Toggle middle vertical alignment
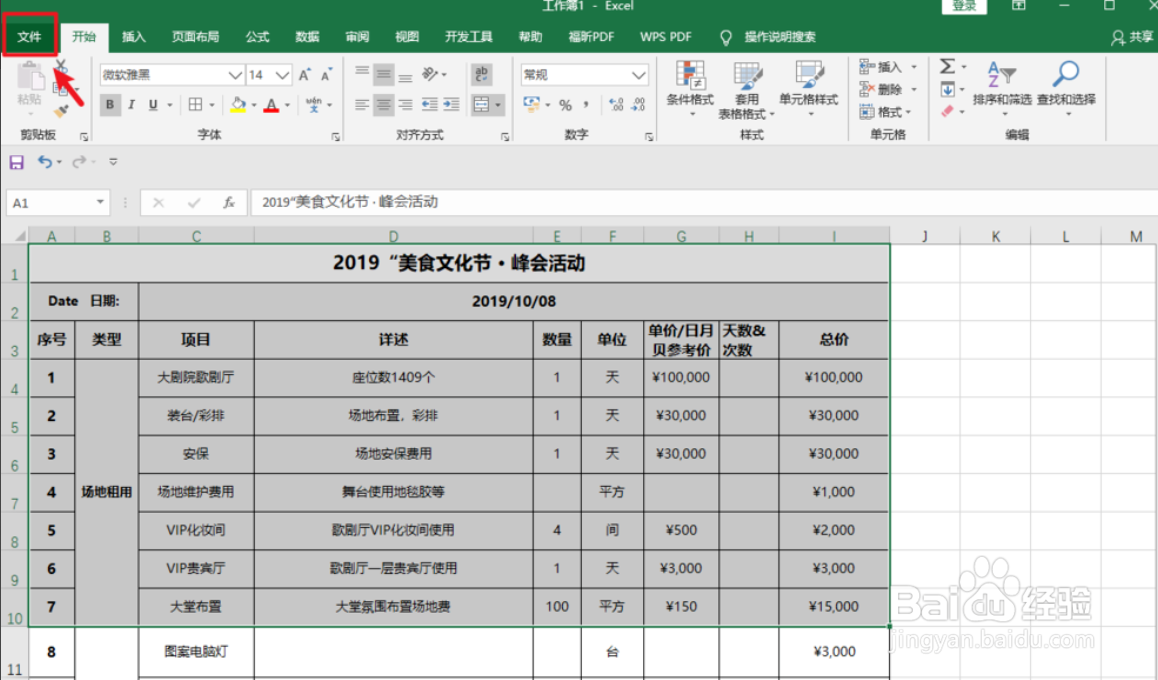 [x=383, y=74]
